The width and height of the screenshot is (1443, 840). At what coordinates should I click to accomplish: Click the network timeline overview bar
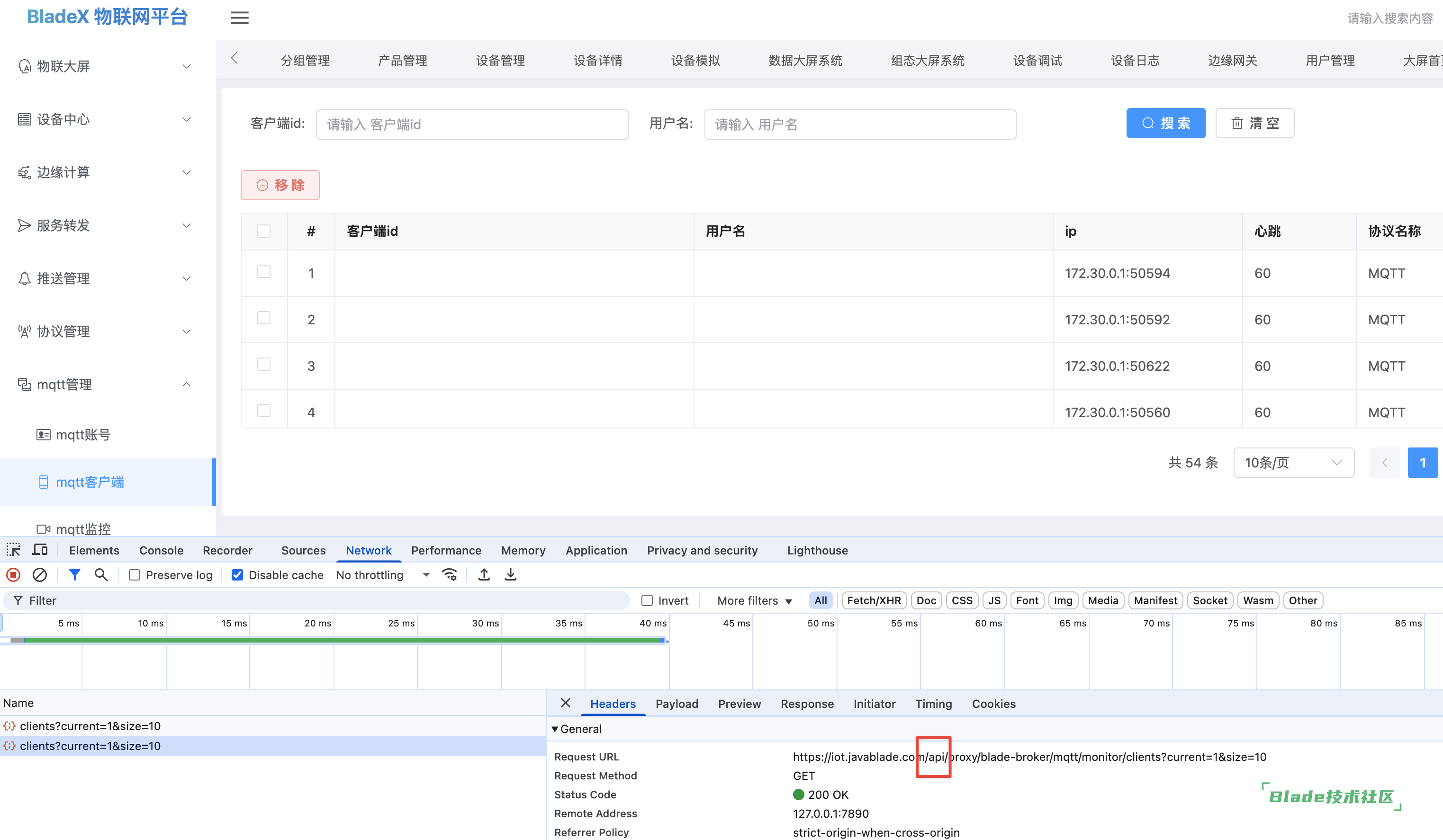point(335,640)
